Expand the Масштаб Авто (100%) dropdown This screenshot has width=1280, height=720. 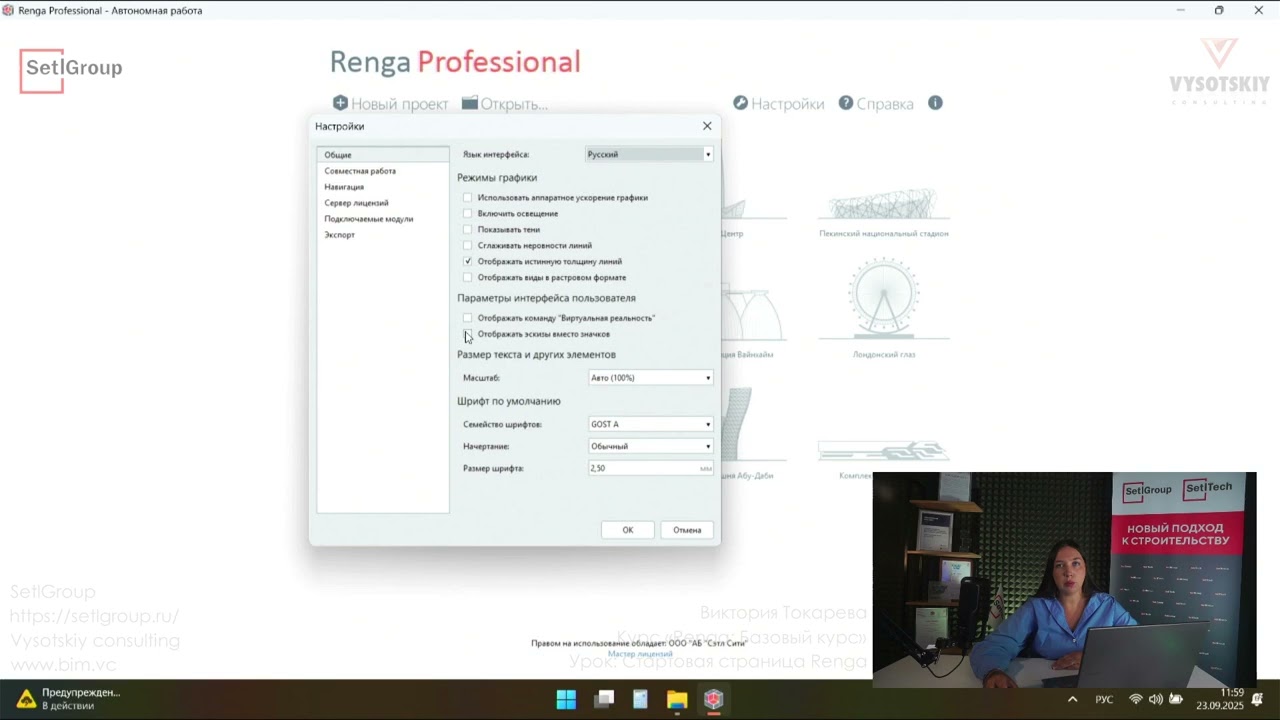coord(651,378)
